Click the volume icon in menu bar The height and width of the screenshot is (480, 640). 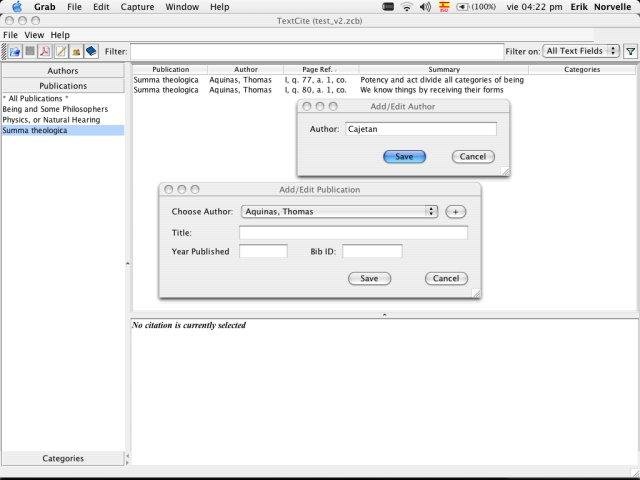pyautogui.click(x=425, y=7)
